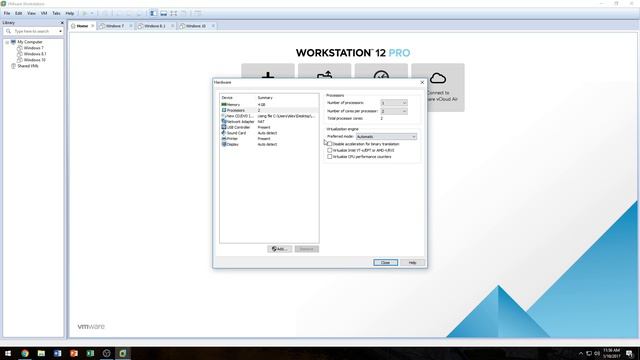Viewport: 640px width, 360px height.
Task: Open the Edit menu
Action: [18, 13]
